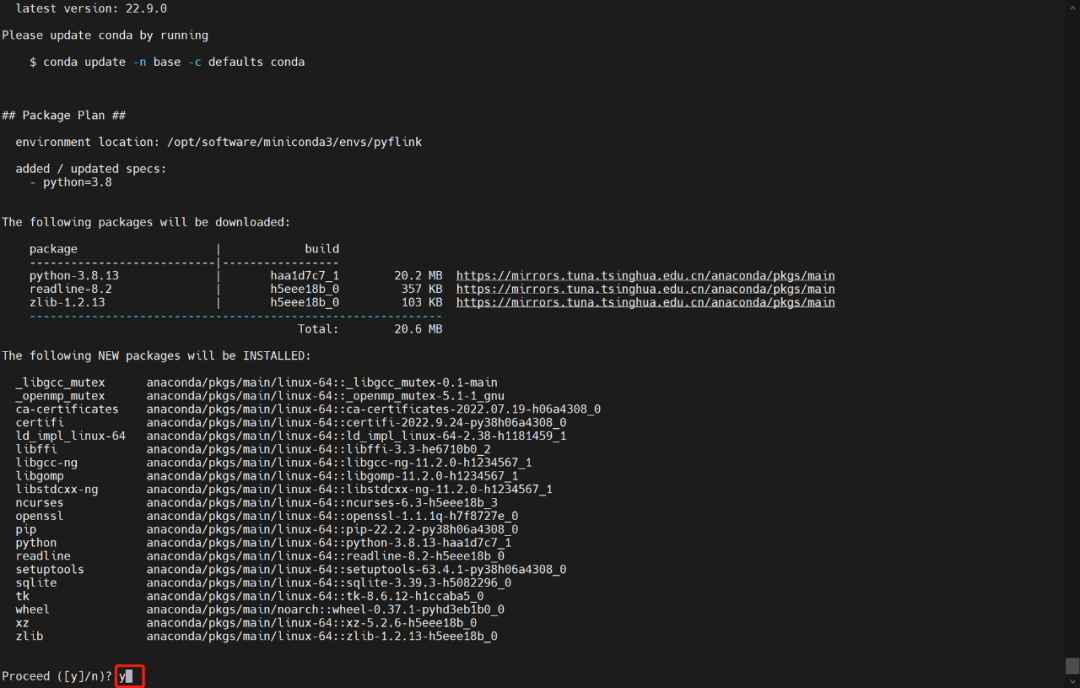Click the scrollbar down arrow

click(x=1072, y=680)
